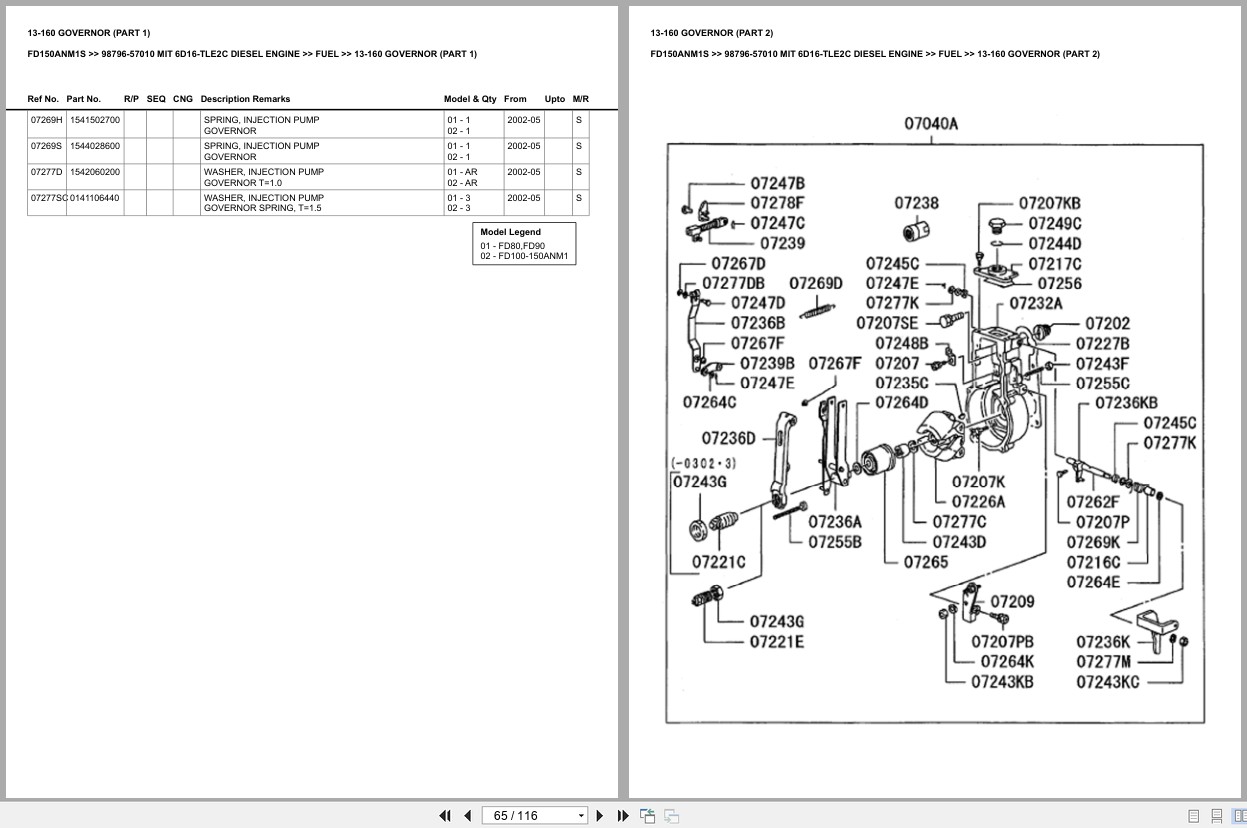Screen dimensions: 1247x828
Task: Click WASHER, INJECTION PUMP GOVERNOR T=1.0 description
Action: (264, 177)
